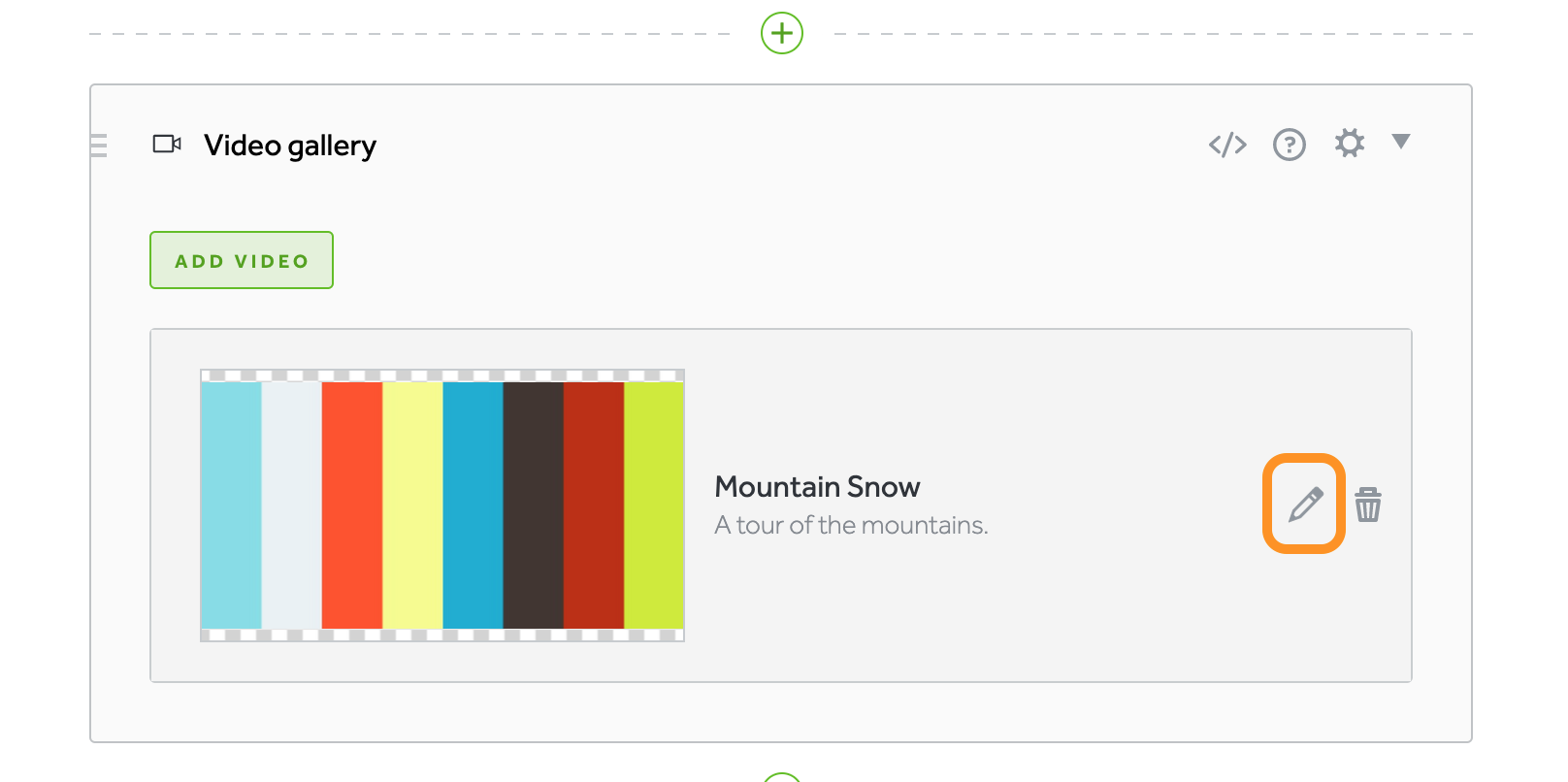Click the green plus icon above Video gallery
The image size is (1568, 782).
[782, 34]
